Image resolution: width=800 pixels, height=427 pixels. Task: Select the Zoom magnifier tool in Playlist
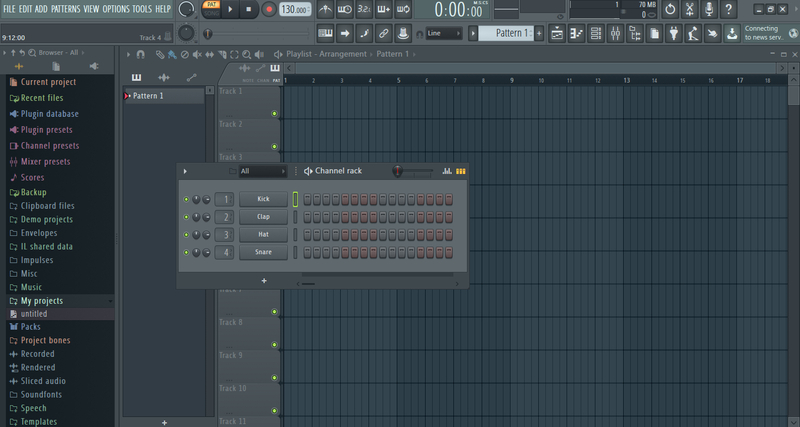tap(246, 55)
